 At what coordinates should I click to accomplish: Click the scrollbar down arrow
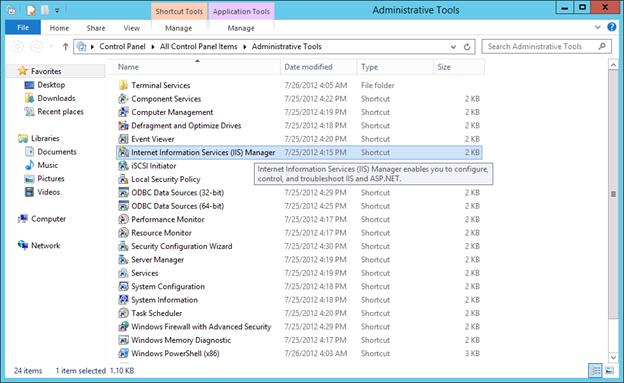tap(613, 357)
